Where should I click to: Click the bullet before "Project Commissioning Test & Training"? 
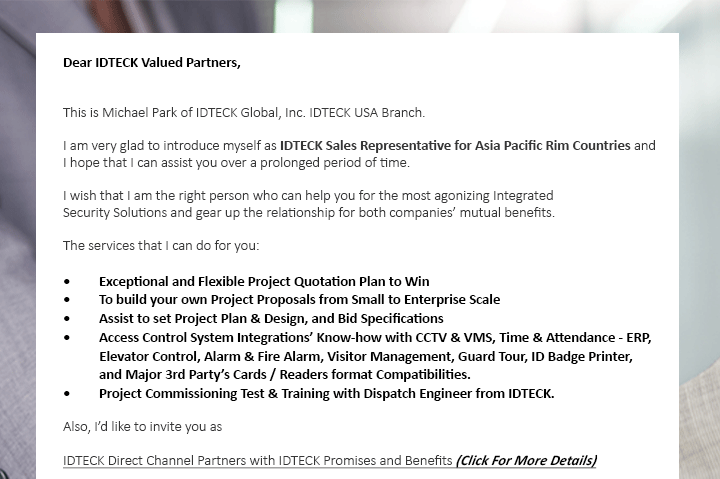[x=68, y=394]
